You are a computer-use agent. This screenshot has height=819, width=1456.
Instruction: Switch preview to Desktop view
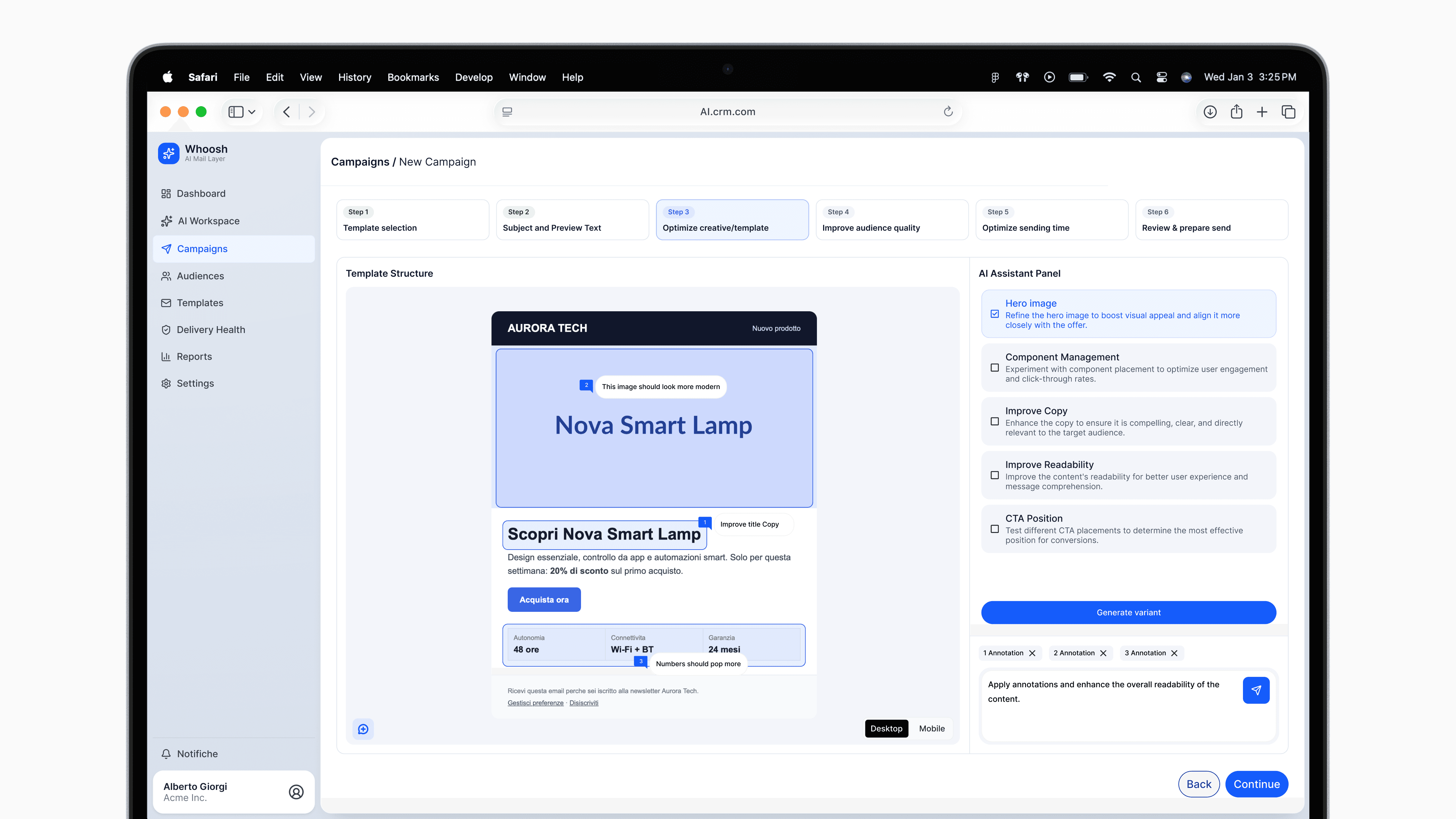coord(886,729)
